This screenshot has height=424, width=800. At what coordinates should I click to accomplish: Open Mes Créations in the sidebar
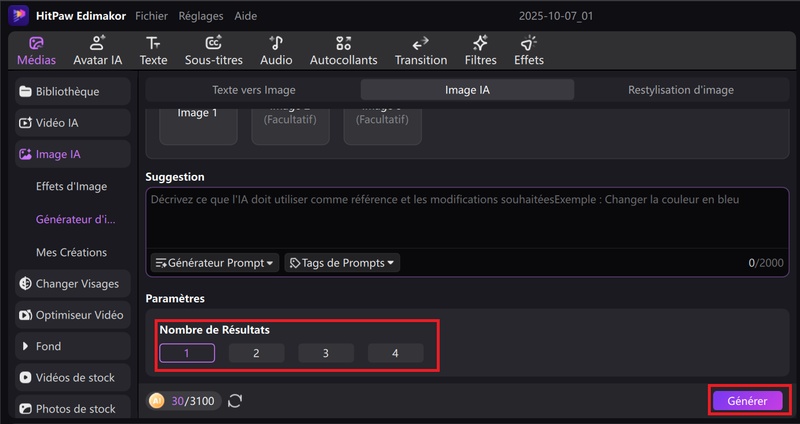pos(71,252)
